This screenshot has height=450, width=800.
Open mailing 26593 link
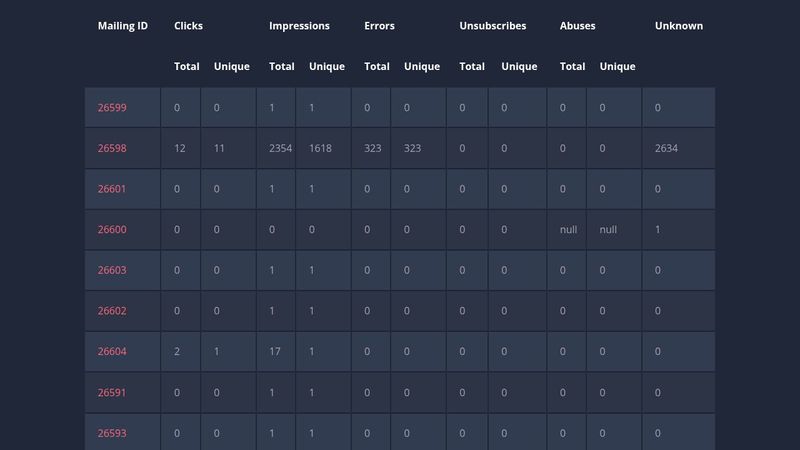(x=112, y=434)
